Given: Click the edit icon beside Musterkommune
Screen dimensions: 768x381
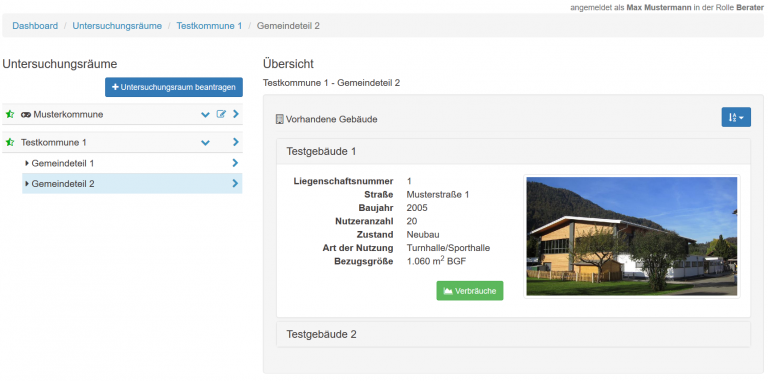Looking at the screenshot, I should [x=221, y=114].
